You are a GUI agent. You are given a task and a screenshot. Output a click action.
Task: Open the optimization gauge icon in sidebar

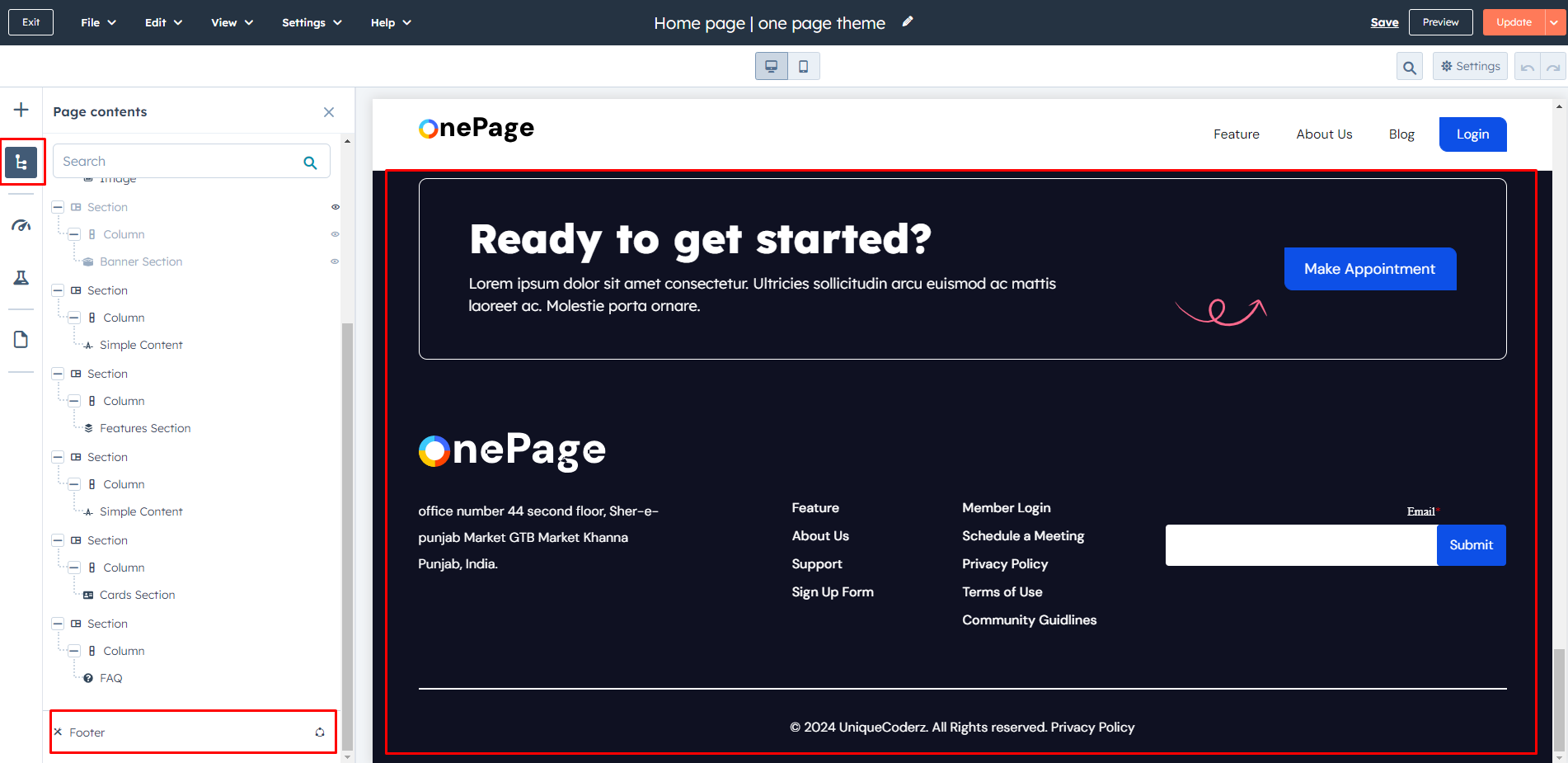(x=21, y=225)
